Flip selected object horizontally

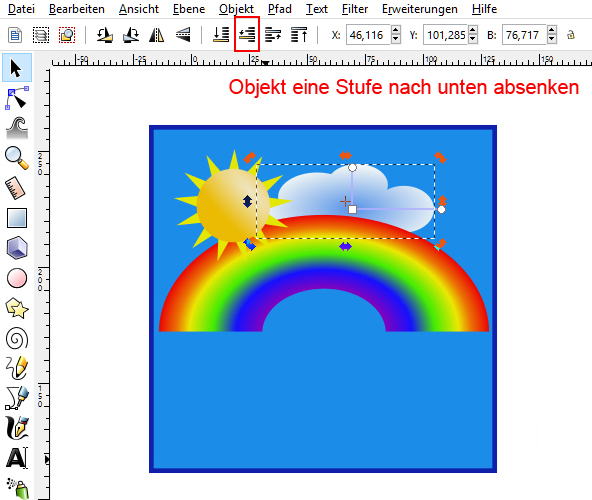coord(156,35)
